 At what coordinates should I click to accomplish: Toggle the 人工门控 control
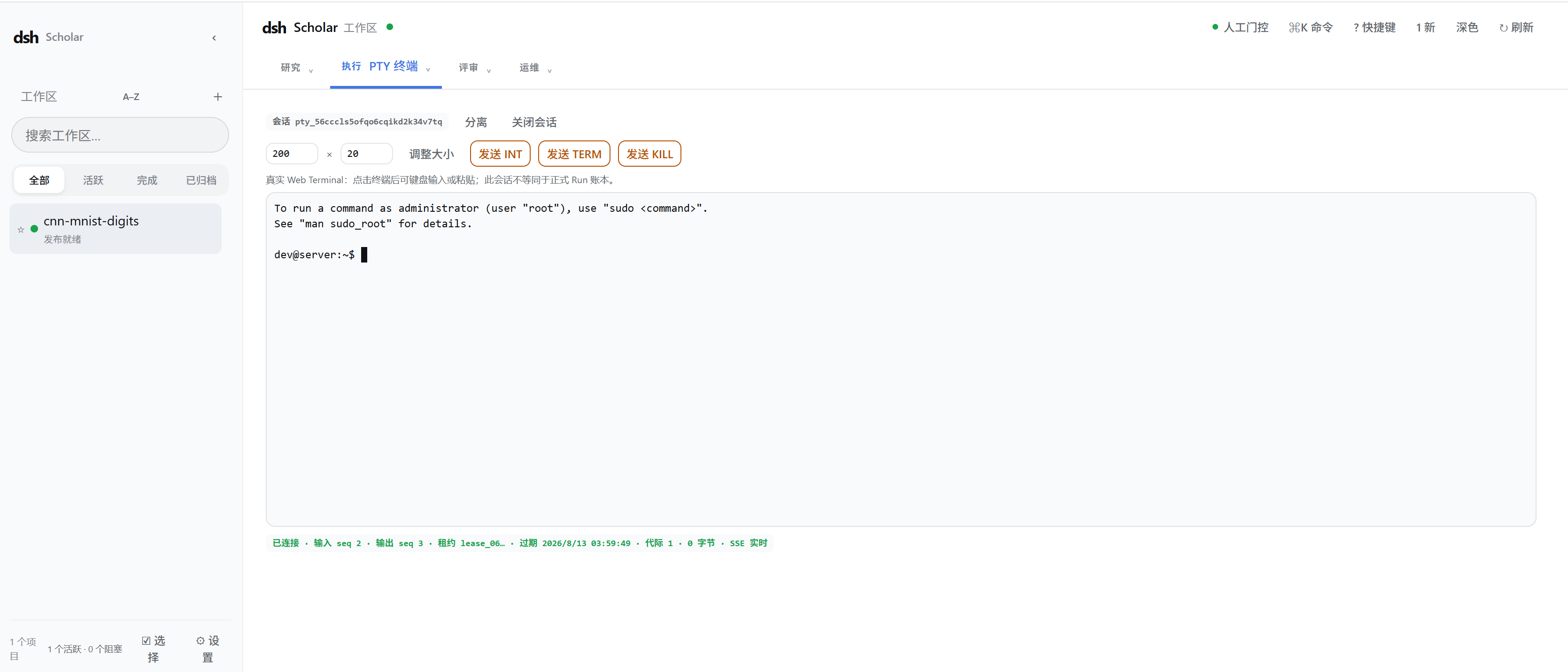tap(1240, 27)
